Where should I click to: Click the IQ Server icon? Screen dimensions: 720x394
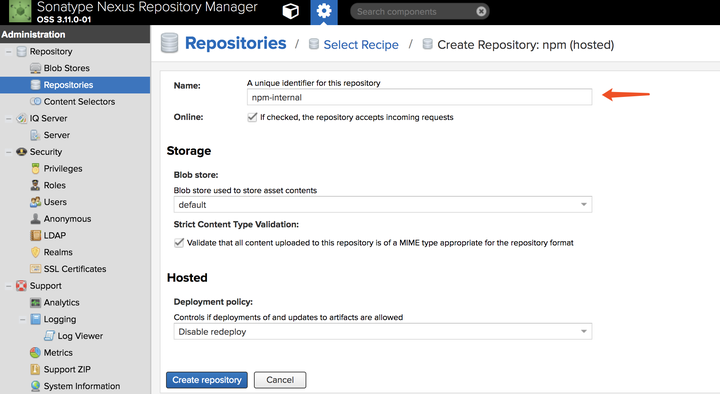[x=22, y=118]
